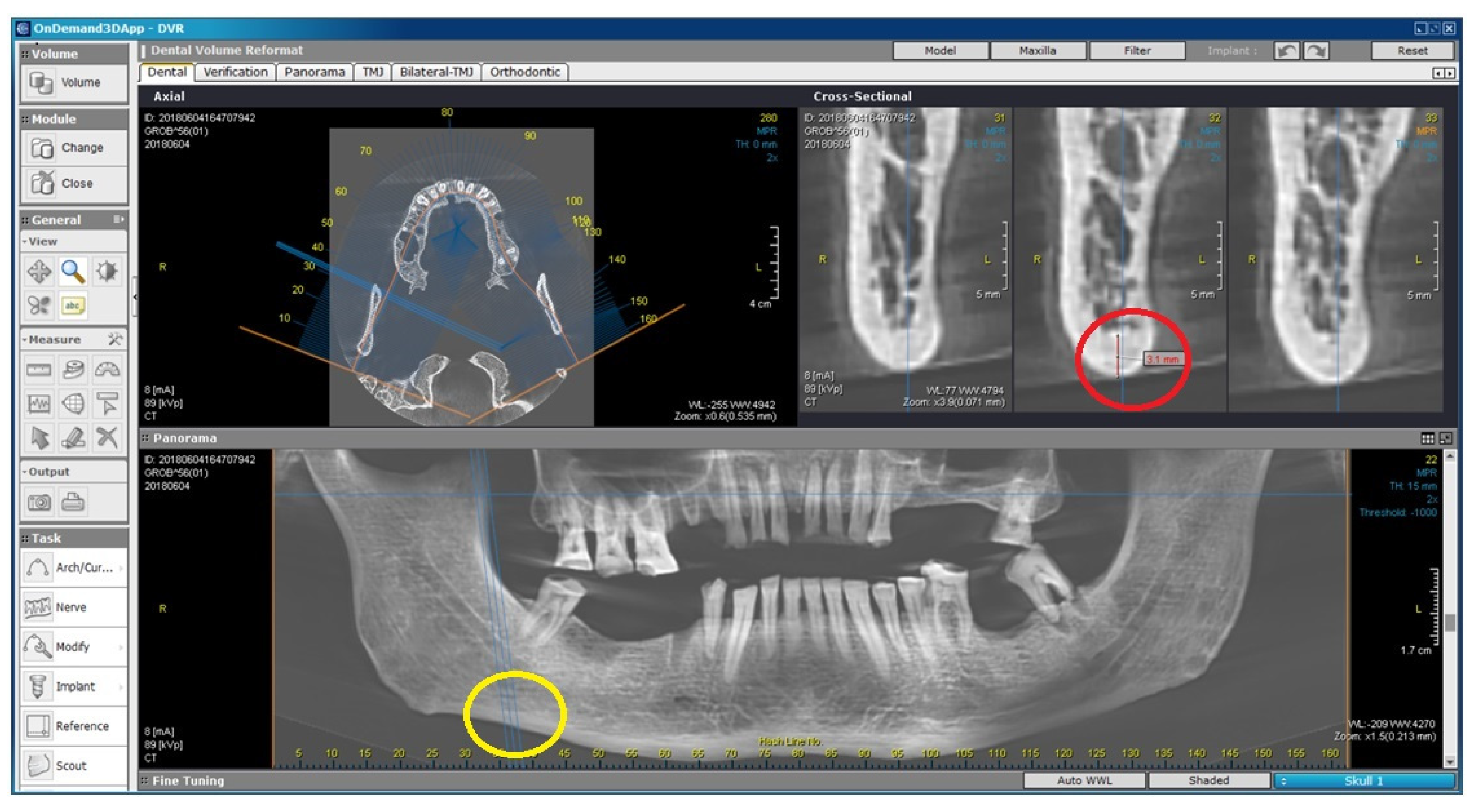The height and width of the screenshot is (812, 1476).
Task: Open the Orthodontic tab
Action: [524, 72]
